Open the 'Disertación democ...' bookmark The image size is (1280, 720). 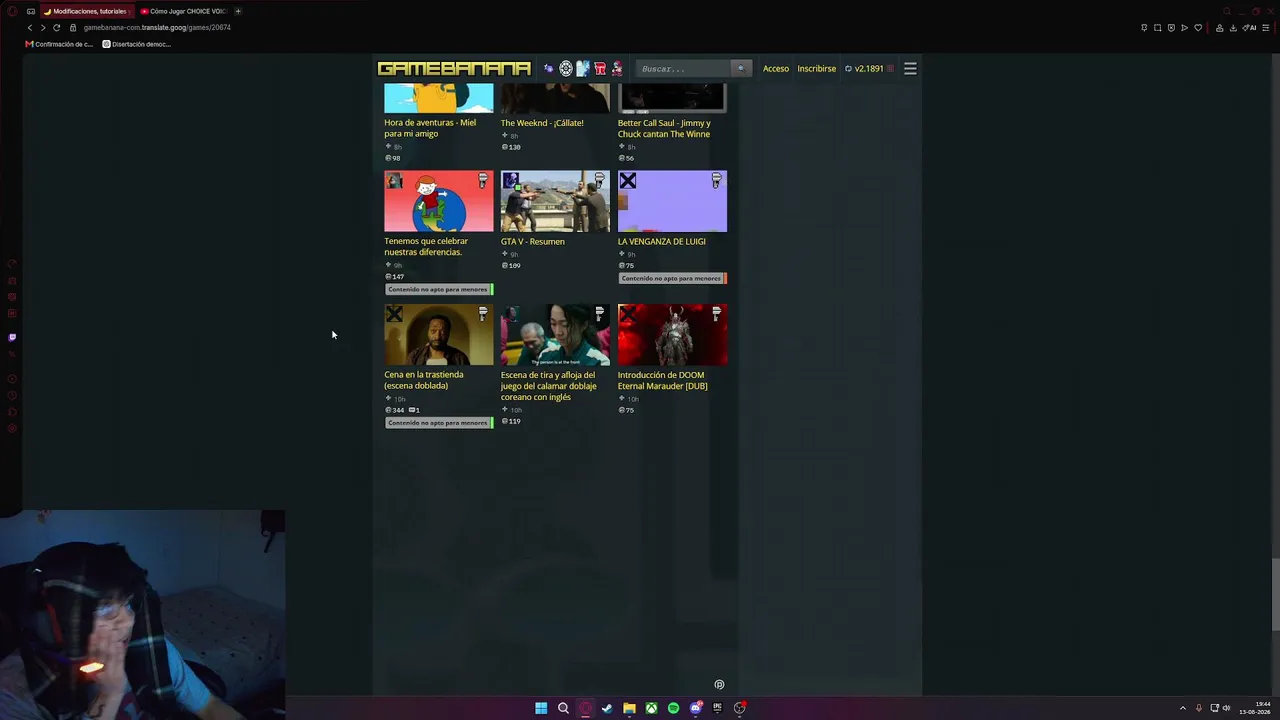[137, 44]
